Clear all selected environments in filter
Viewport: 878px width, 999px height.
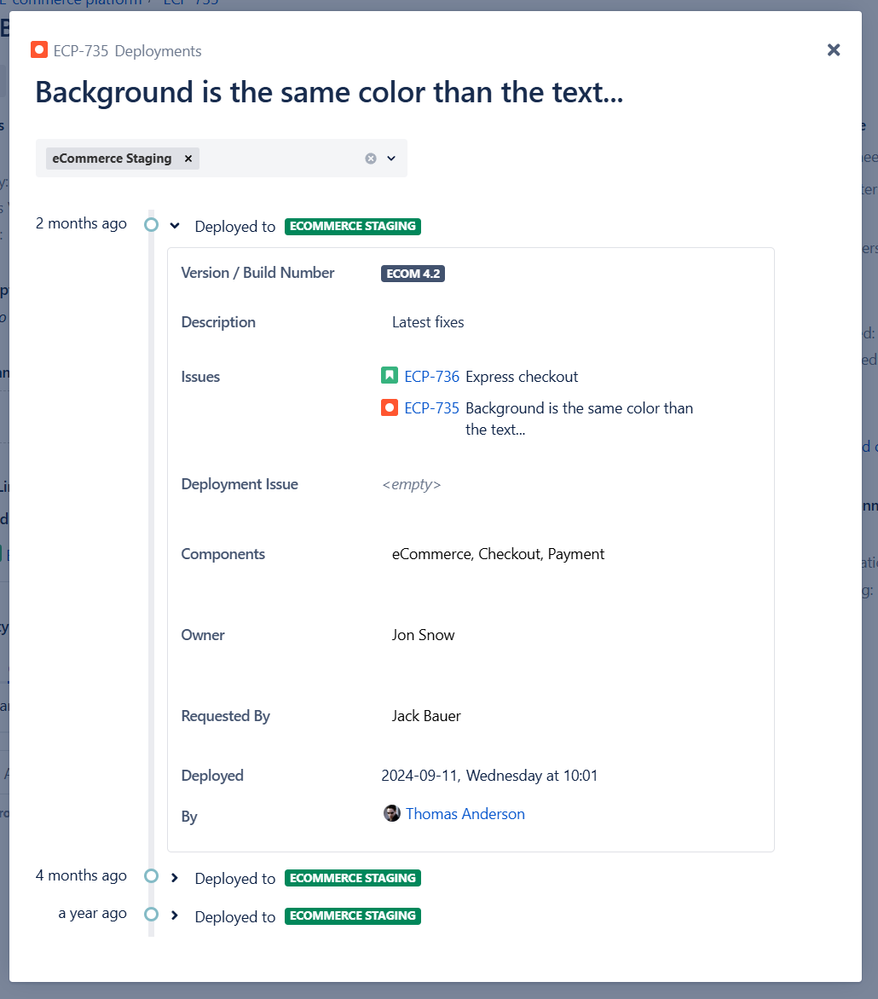370,159
